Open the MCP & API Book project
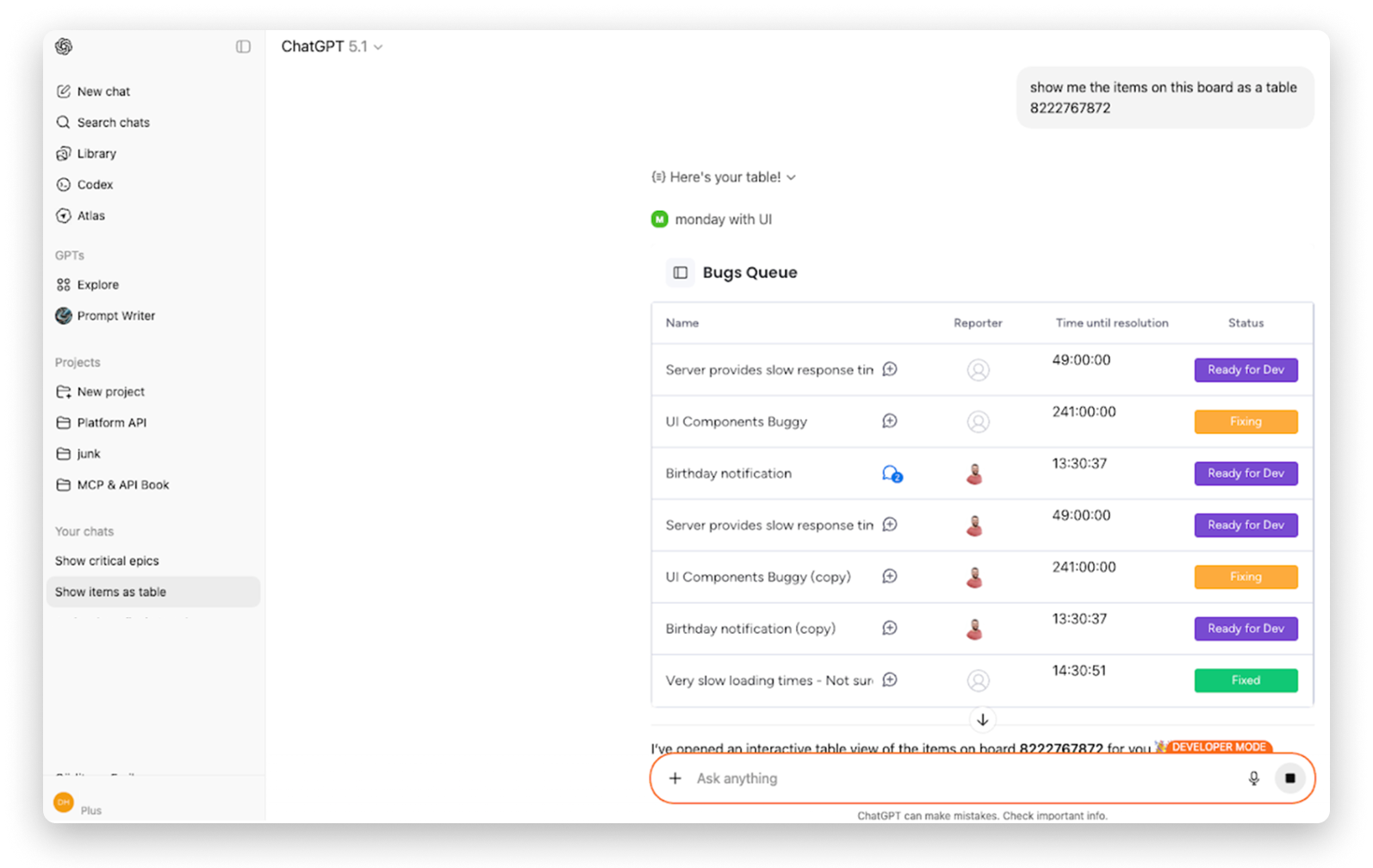Screen dimensions: 1373x868 (x=112, y=484)
